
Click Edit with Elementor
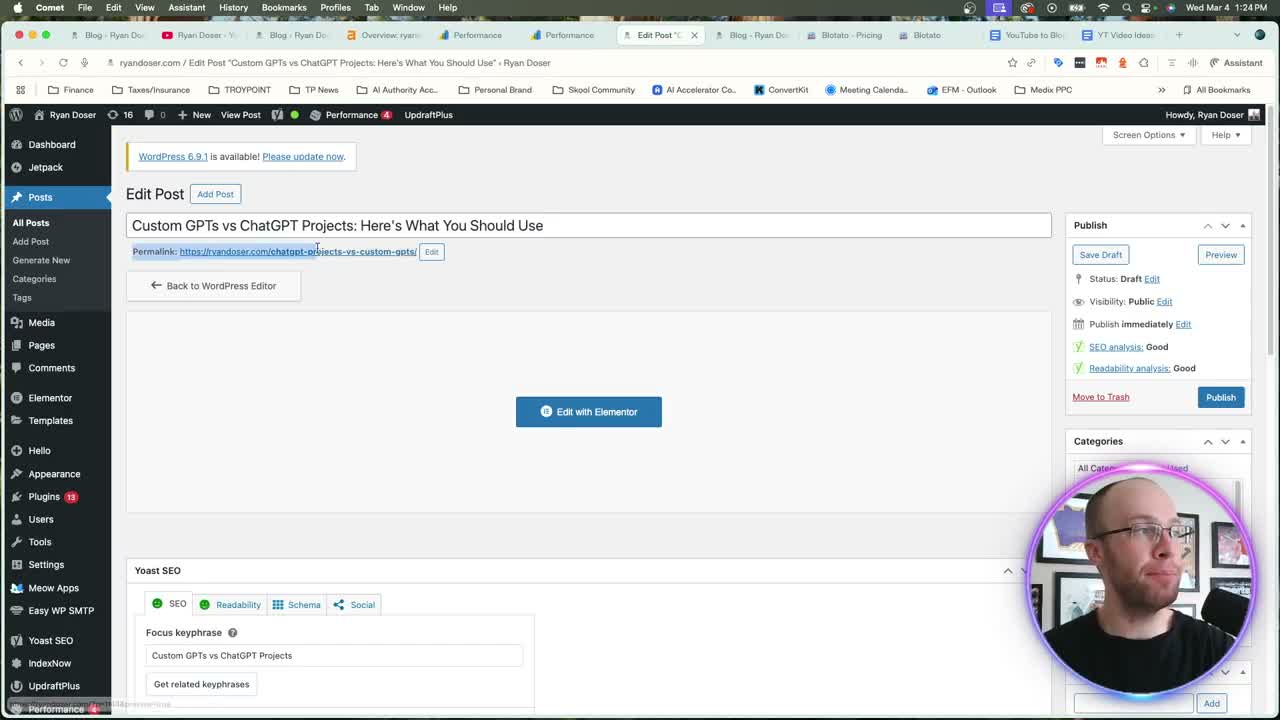click(x=589, y=412)
